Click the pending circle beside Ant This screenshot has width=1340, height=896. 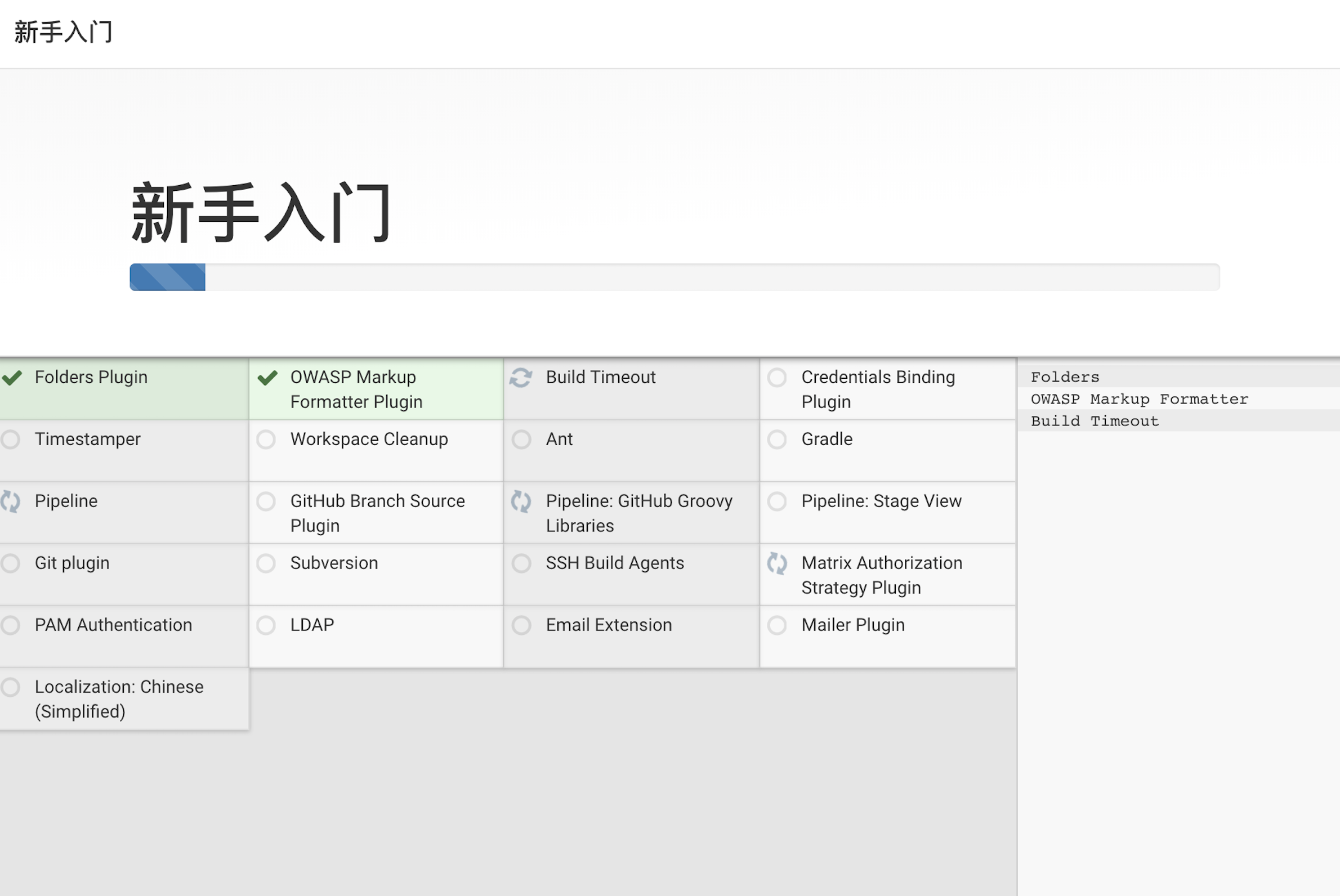pyautogui.click(x=521, y=440)
